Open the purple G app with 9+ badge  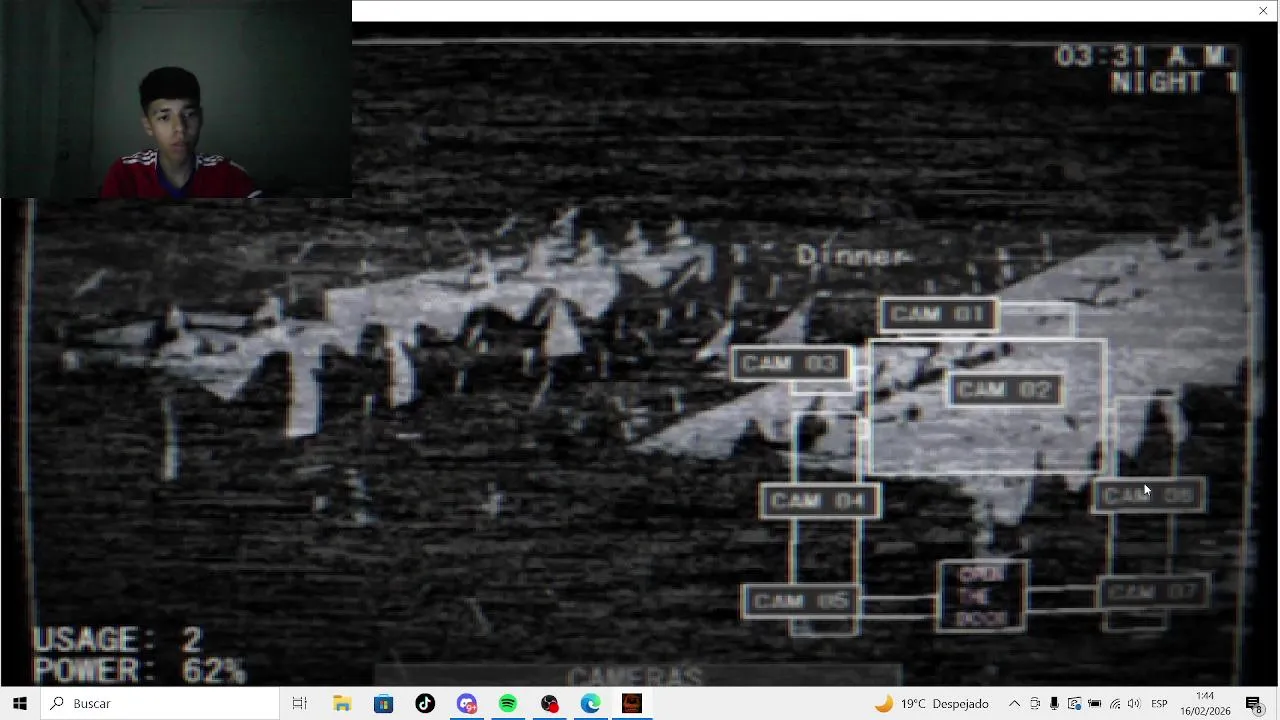(467, 704)
